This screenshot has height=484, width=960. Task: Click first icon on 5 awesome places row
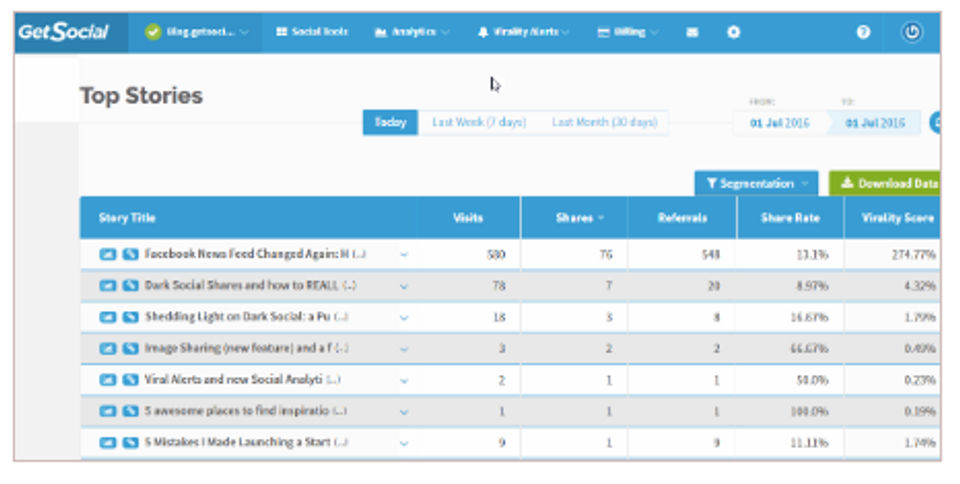(x=108, y=411)
